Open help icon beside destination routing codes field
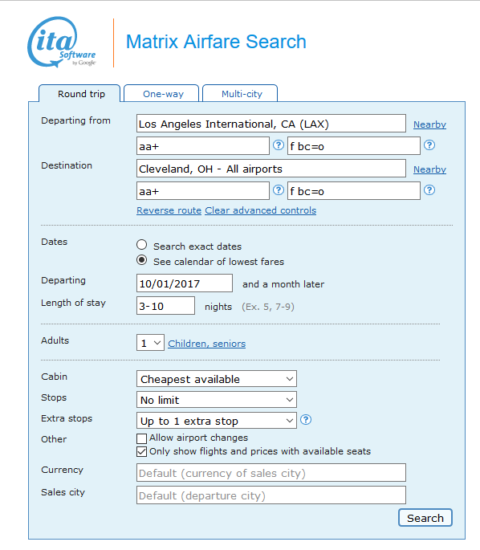The height and width of the screenshot is (550, 480). click(278, 190)
